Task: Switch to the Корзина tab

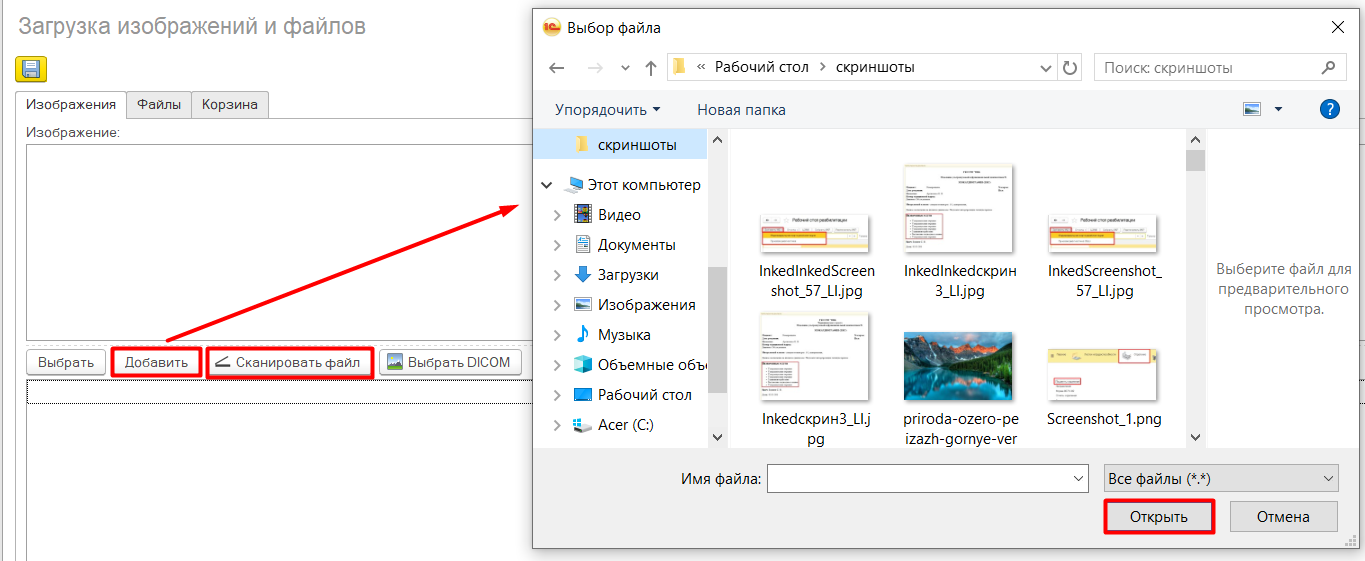Action: coord(229,104)
